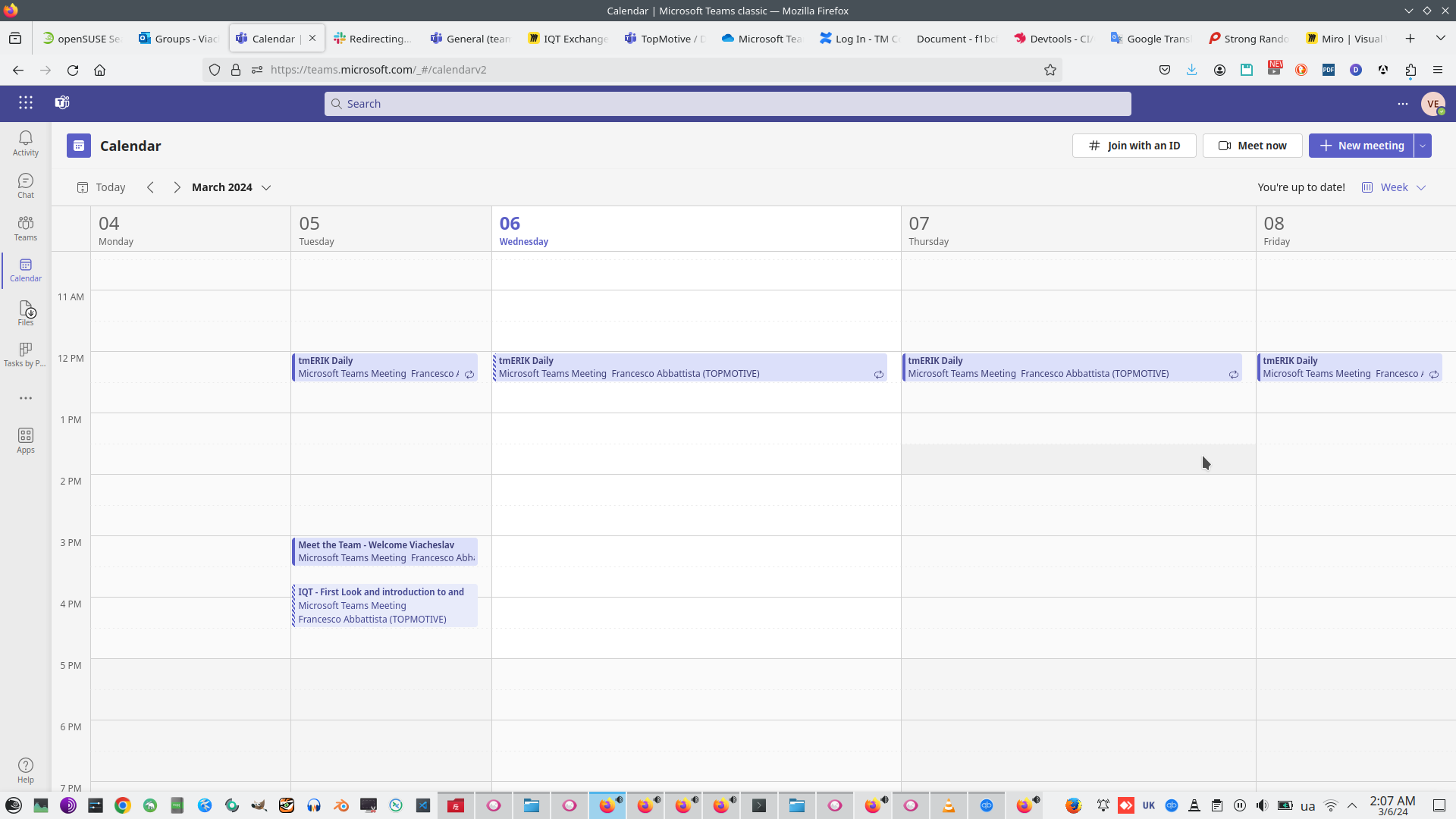Expand the New meeting options arrow
The height and width of the screenshot is (819, 1456).
tap(1423, 146)
